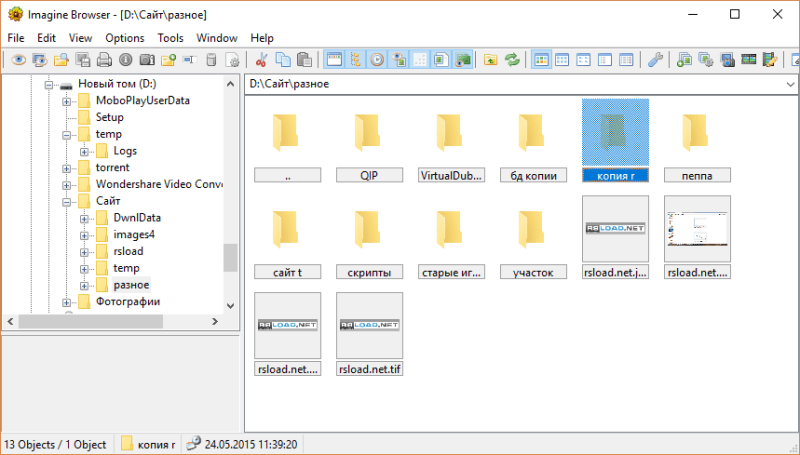Click the printer icon in toolbar
This screenshot has width=800, height=455.
(x=104, y=60)
